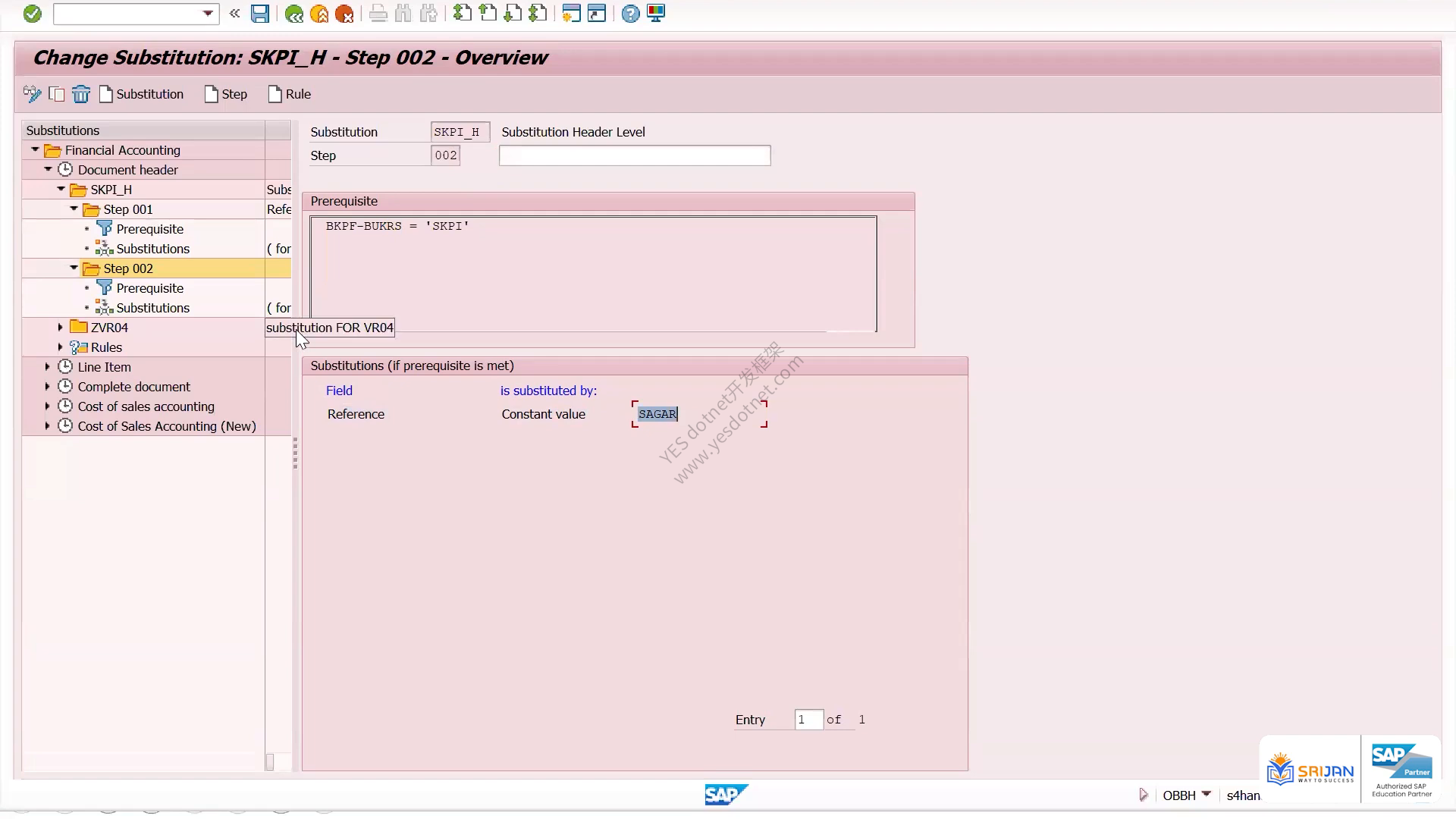Click the trash can Delete icon

click(x=81, y=94)
